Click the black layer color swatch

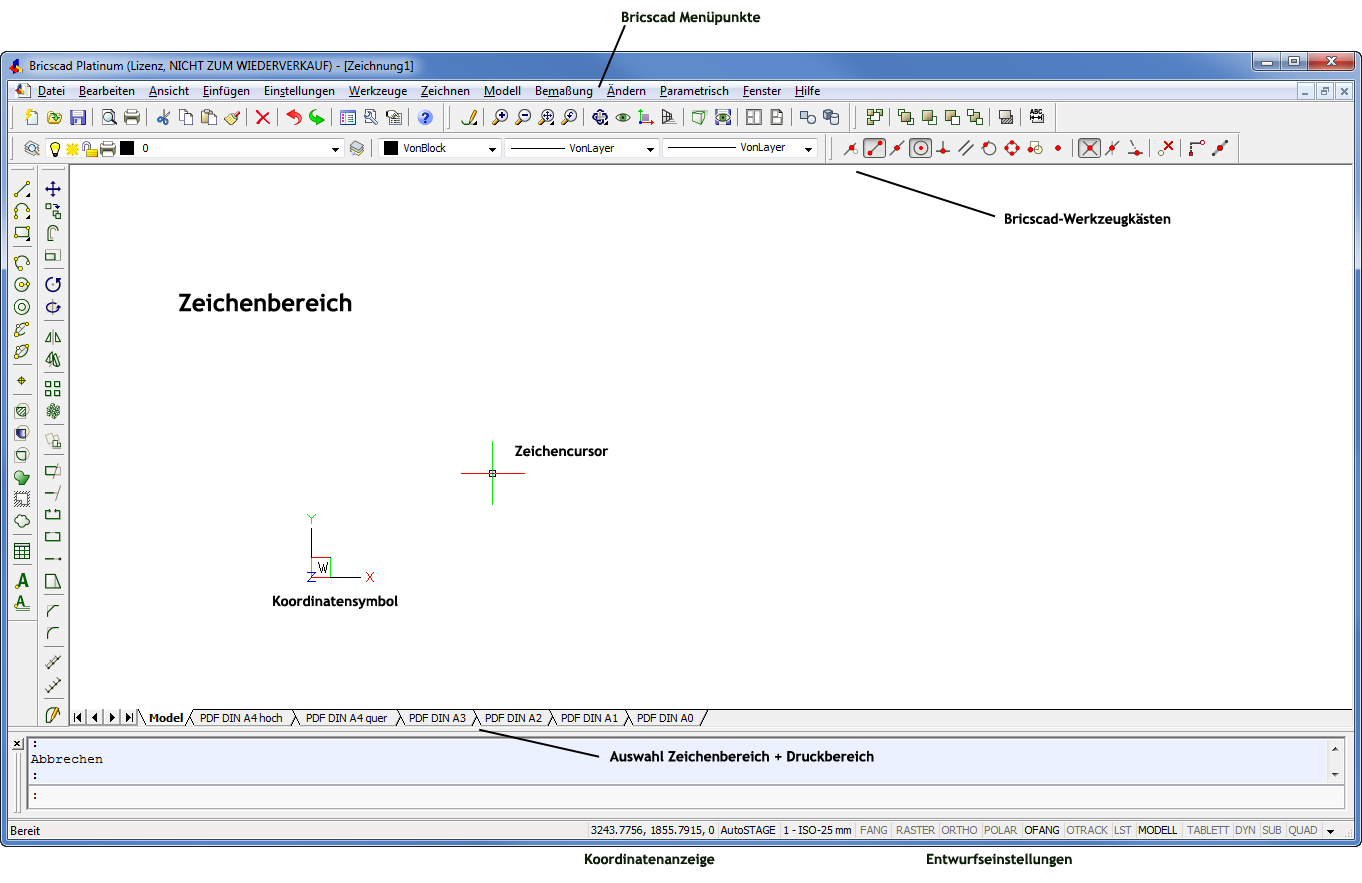tap(127, 149)
